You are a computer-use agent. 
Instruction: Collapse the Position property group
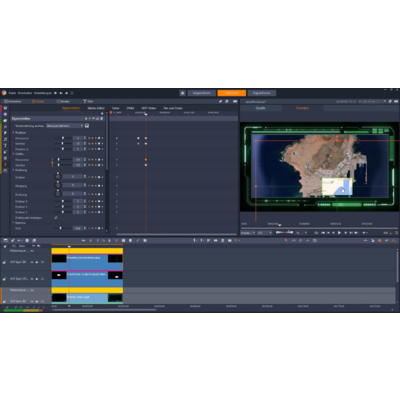[14, 133]
